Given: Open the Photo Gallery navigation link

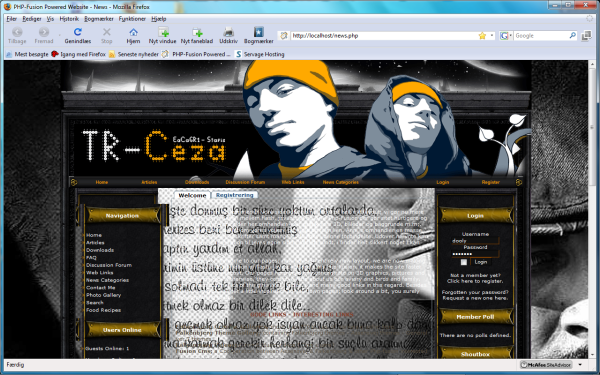Looking at the screenshot, I should click(x=103, y=295).
